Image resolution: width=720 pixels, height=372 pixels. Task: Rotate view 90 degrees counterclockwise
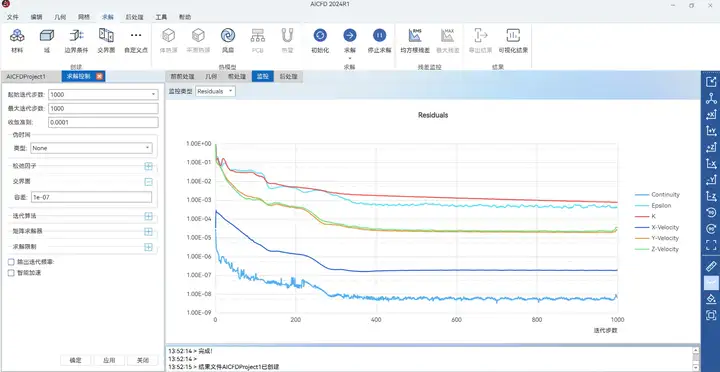(711, 213)
